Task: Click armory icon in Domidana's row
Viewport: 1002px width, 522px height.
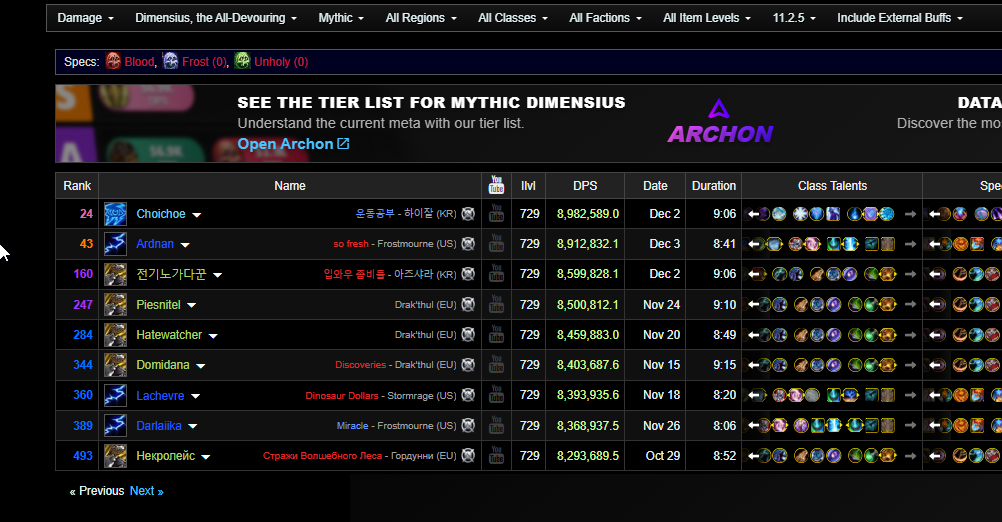Action: pos(468,364)
